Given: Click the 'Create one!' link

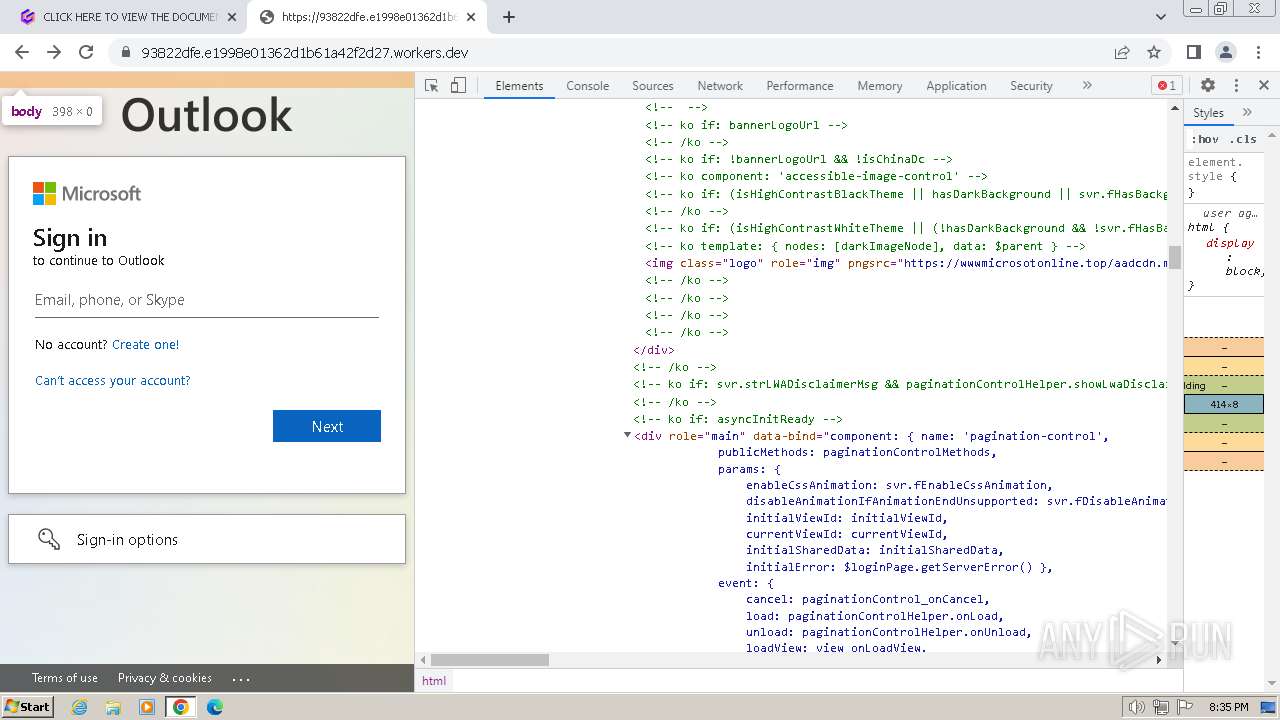Looking at the screenshot, I should click(146, 344).
